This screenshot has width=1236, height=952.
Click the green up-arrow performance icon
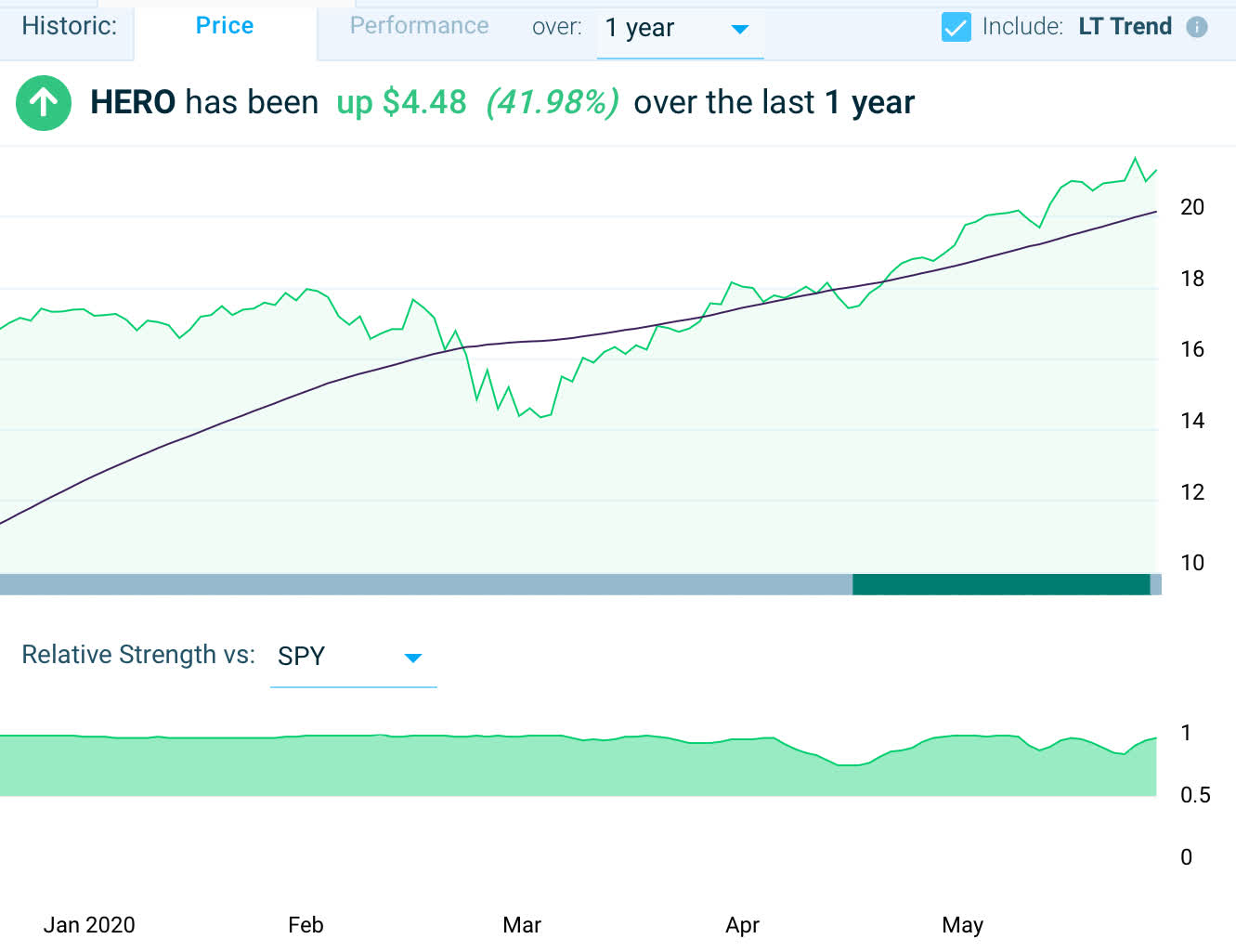click(x=43, y=103)
